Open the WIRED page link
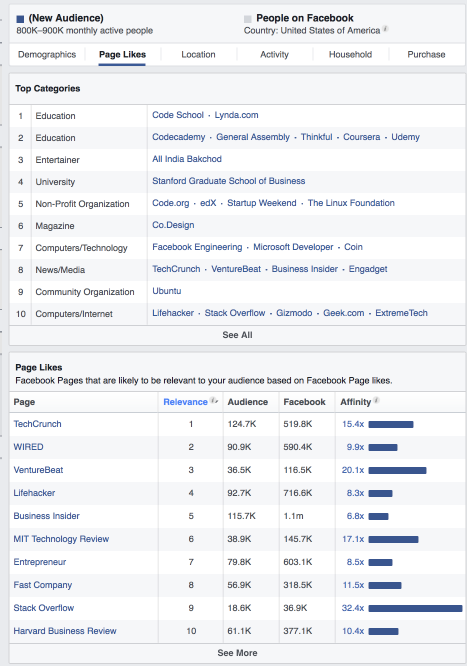 click(28, 447)
